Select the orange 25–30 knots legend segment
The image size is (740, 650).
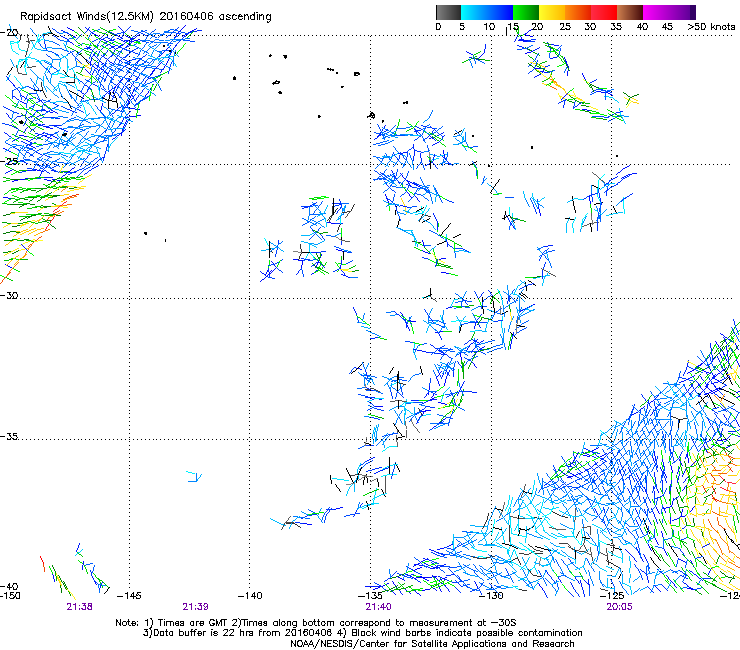click(x=578, y=12)
